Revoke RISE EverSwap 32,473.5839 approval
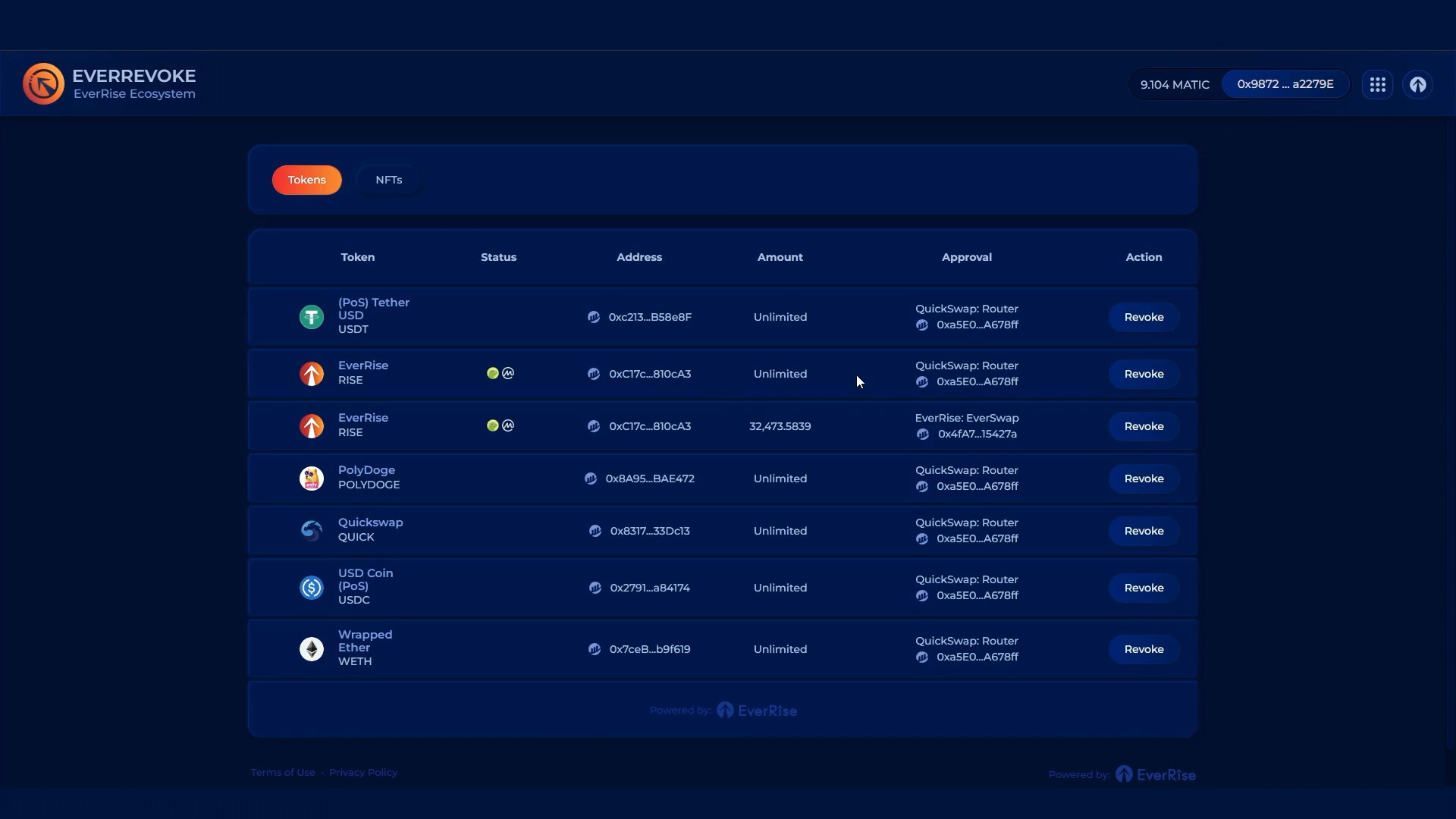 tap(1144, 426)
